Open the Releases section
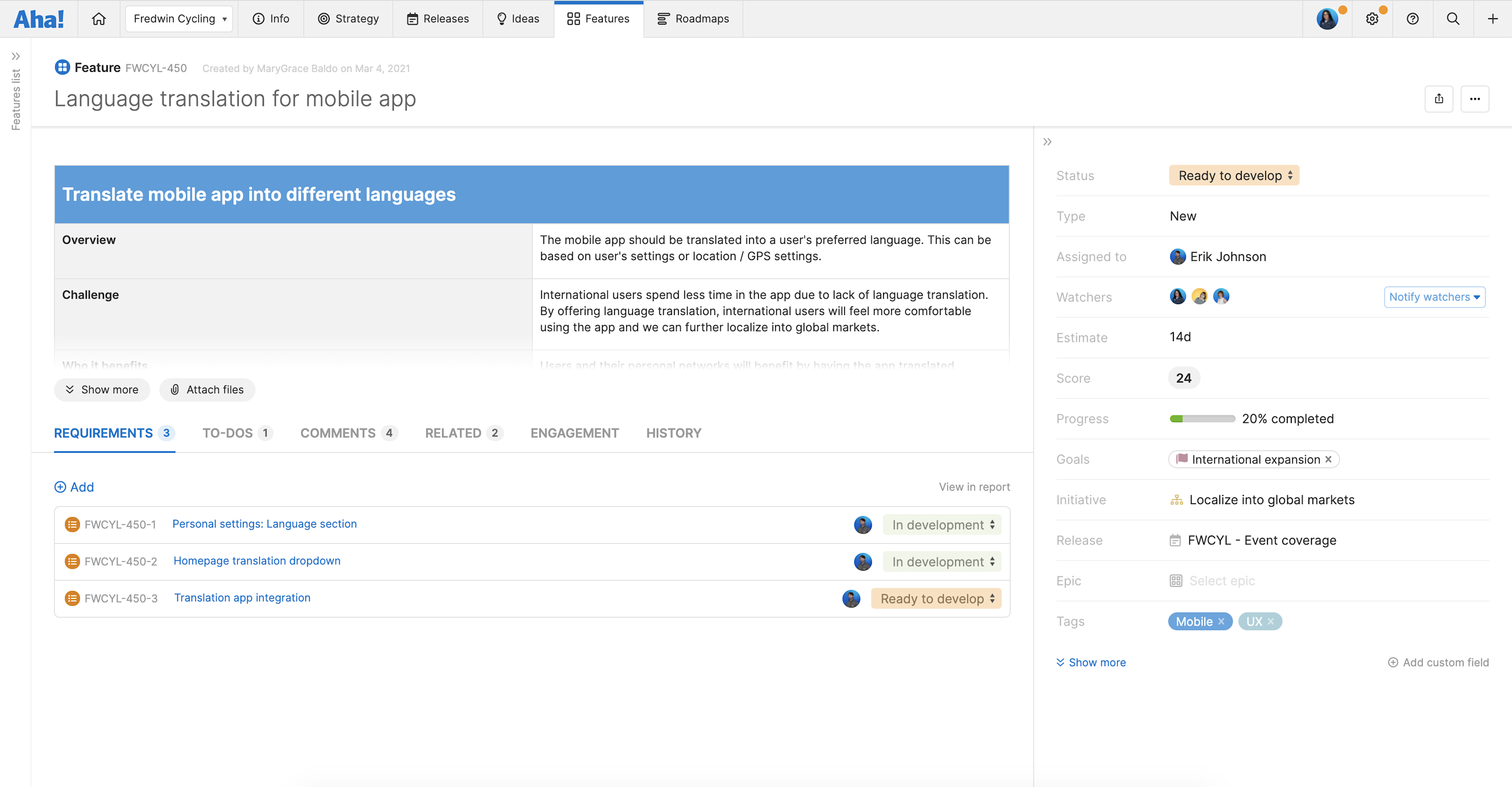The width and height of the screenshot is (1512, 787). (438, 18)
